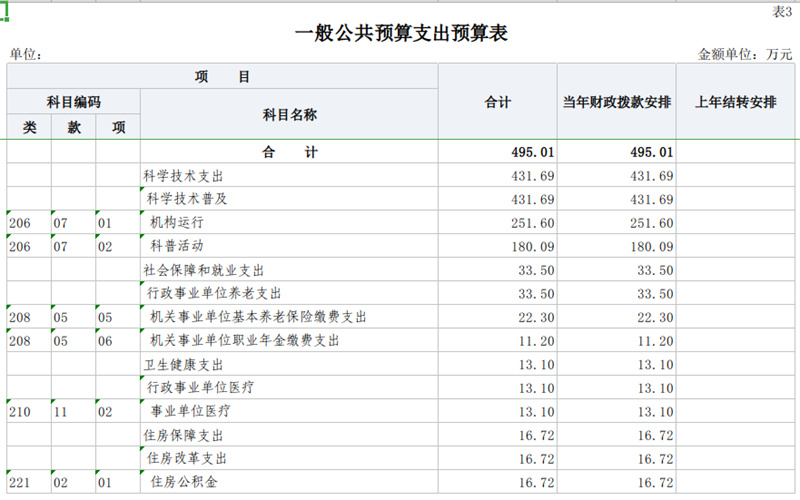Click 合计 value 16.72 for 住房公积金
This screenshot has height=500, width=800.
coord(536,482)
